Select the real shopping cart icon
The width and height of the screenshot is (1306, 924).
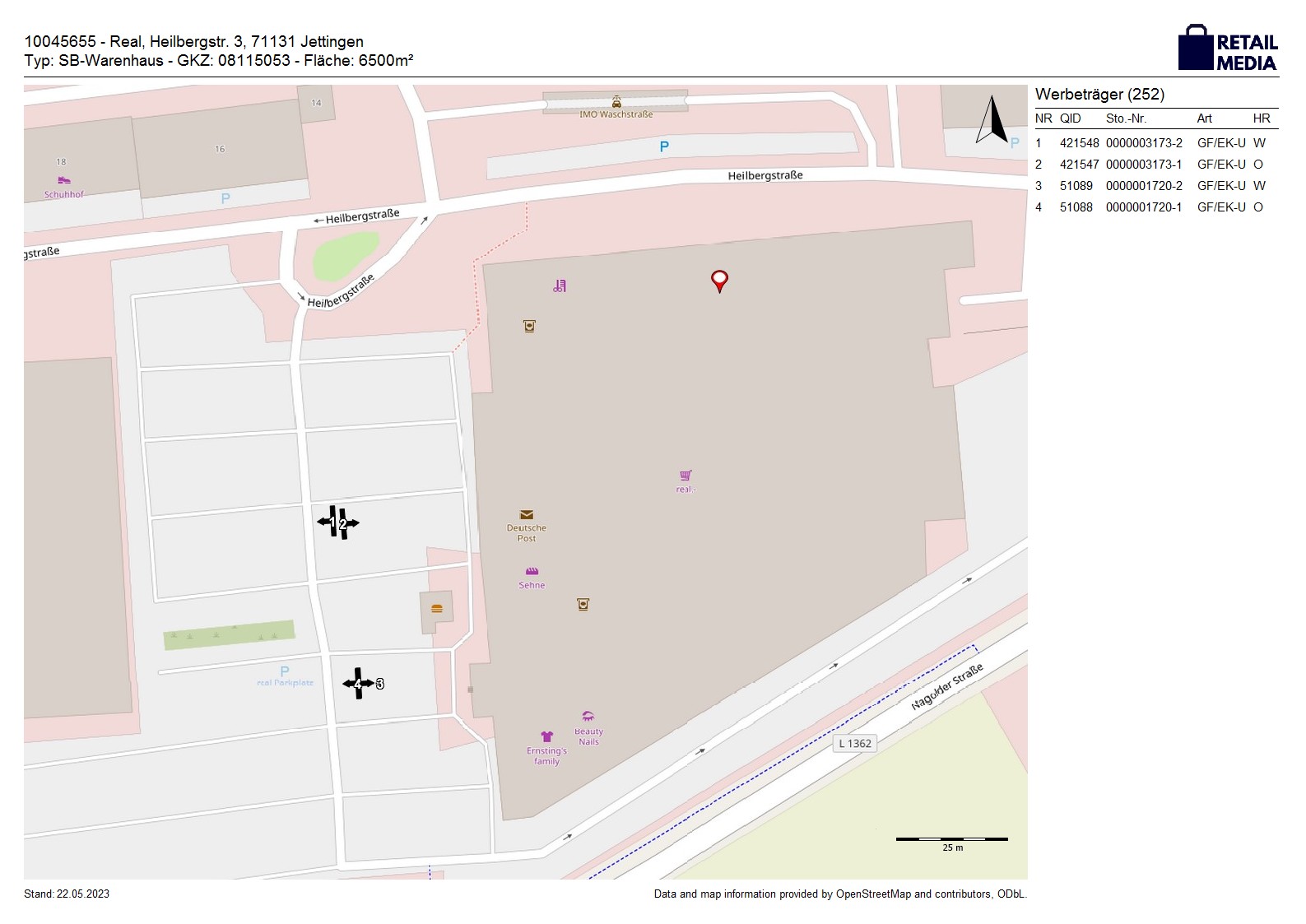click(x=686, y=476)
